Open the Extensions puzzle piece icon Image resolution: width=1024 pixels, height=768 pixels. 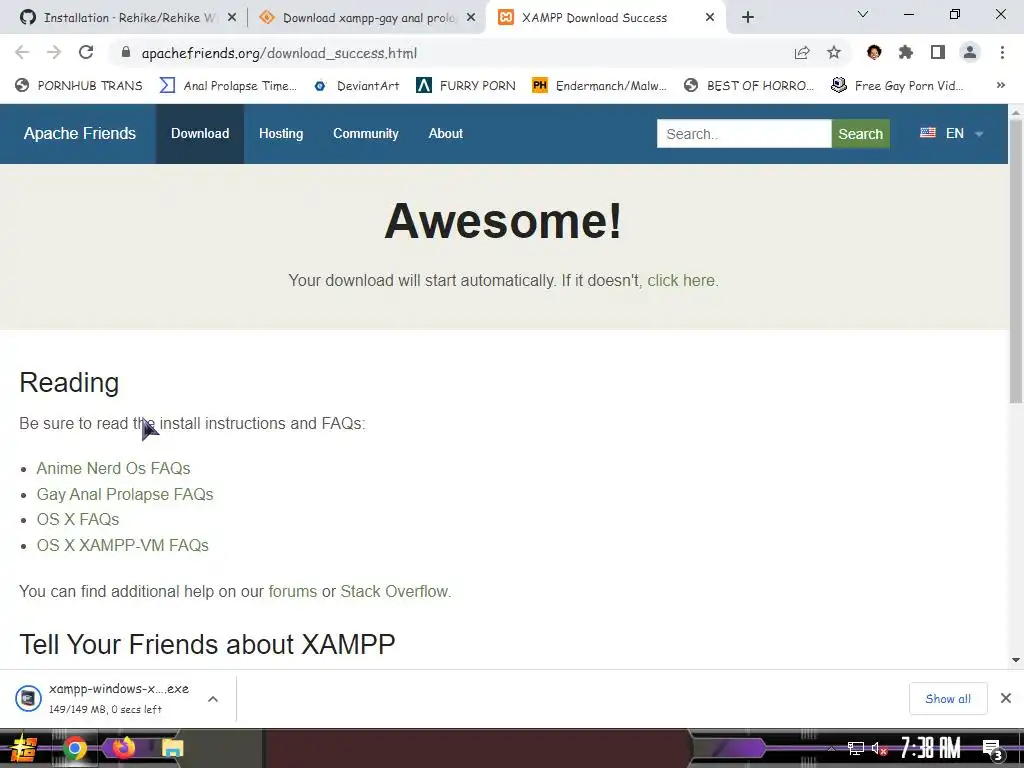[x=906, y=52]
